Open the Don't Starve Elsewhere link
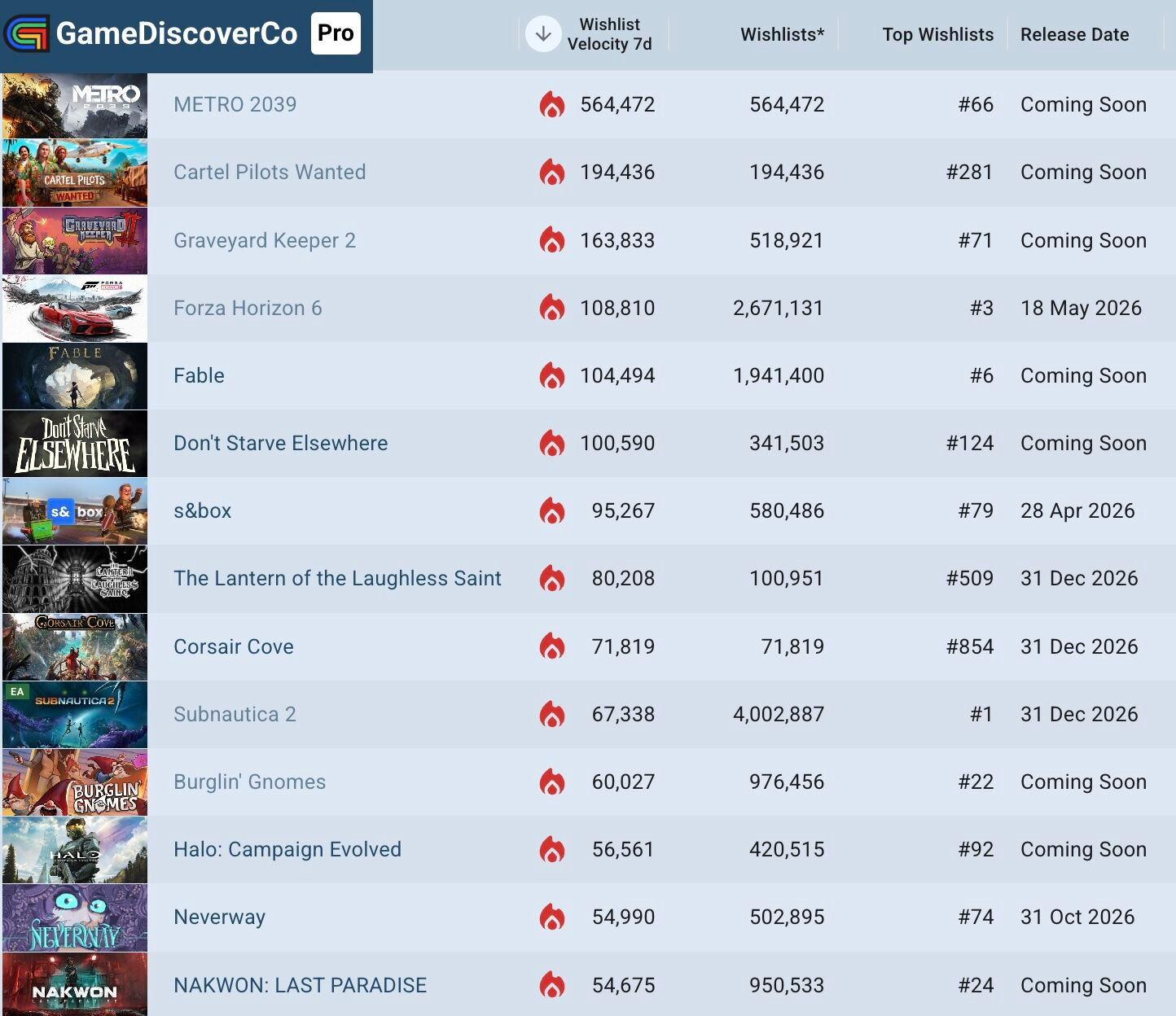 pyautogui.click(x=280, y=443)
